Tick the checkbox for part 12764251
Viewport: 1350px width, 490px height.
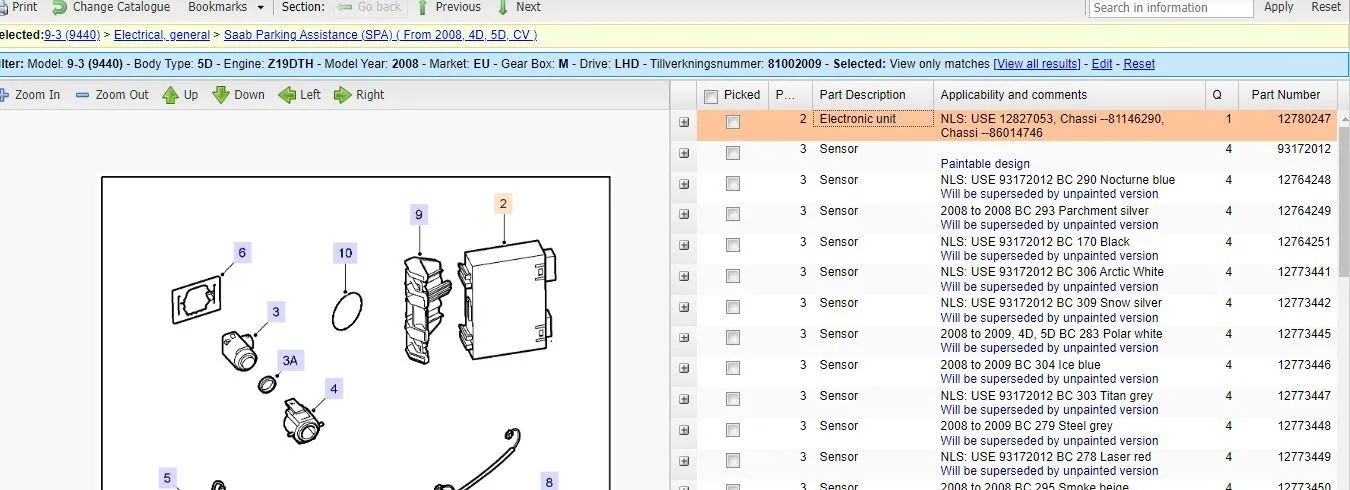point(733,245)
